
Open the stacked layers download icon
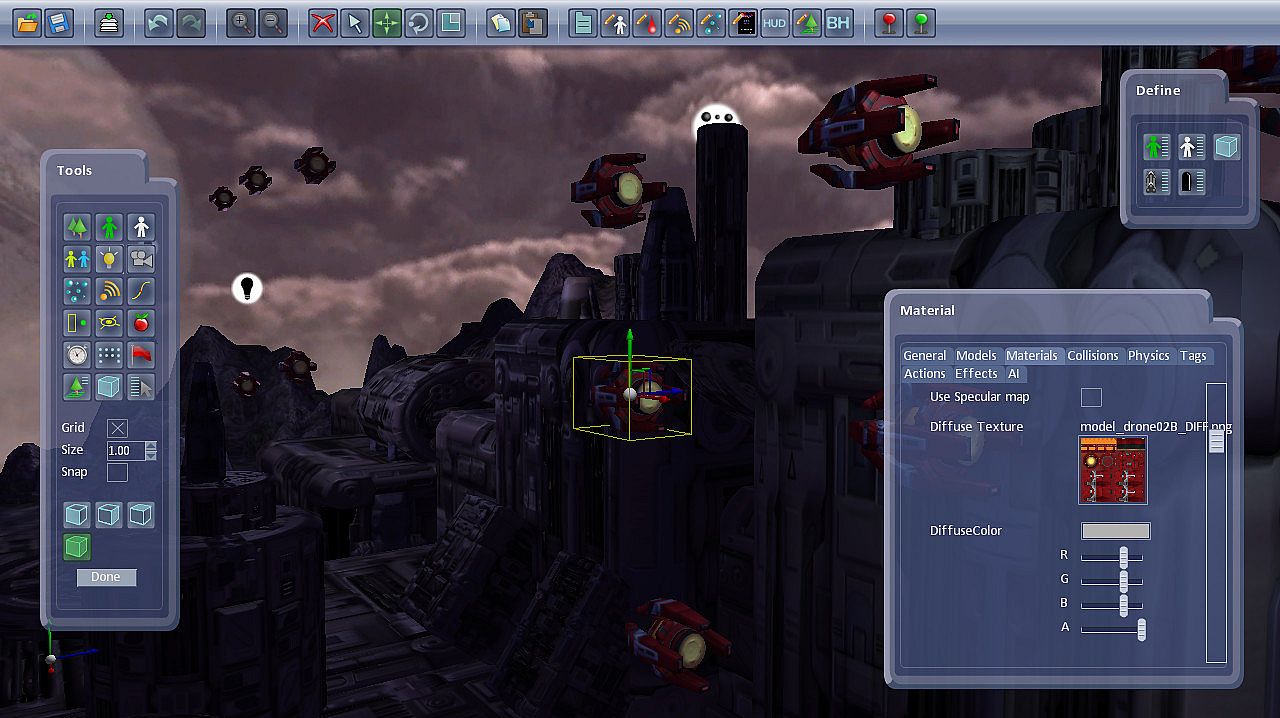(109, 23)
